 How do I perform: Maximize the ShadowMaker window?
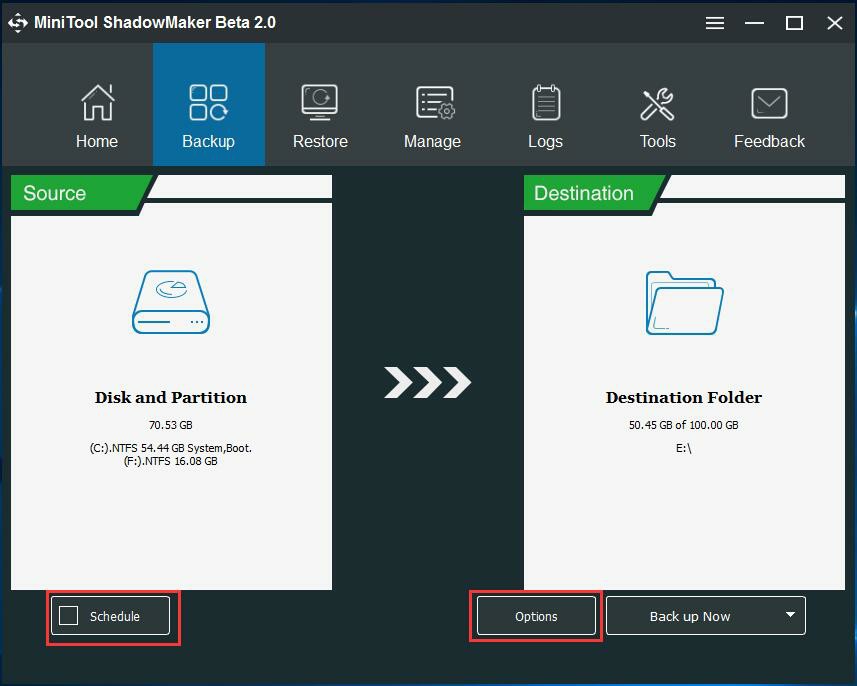794,23
